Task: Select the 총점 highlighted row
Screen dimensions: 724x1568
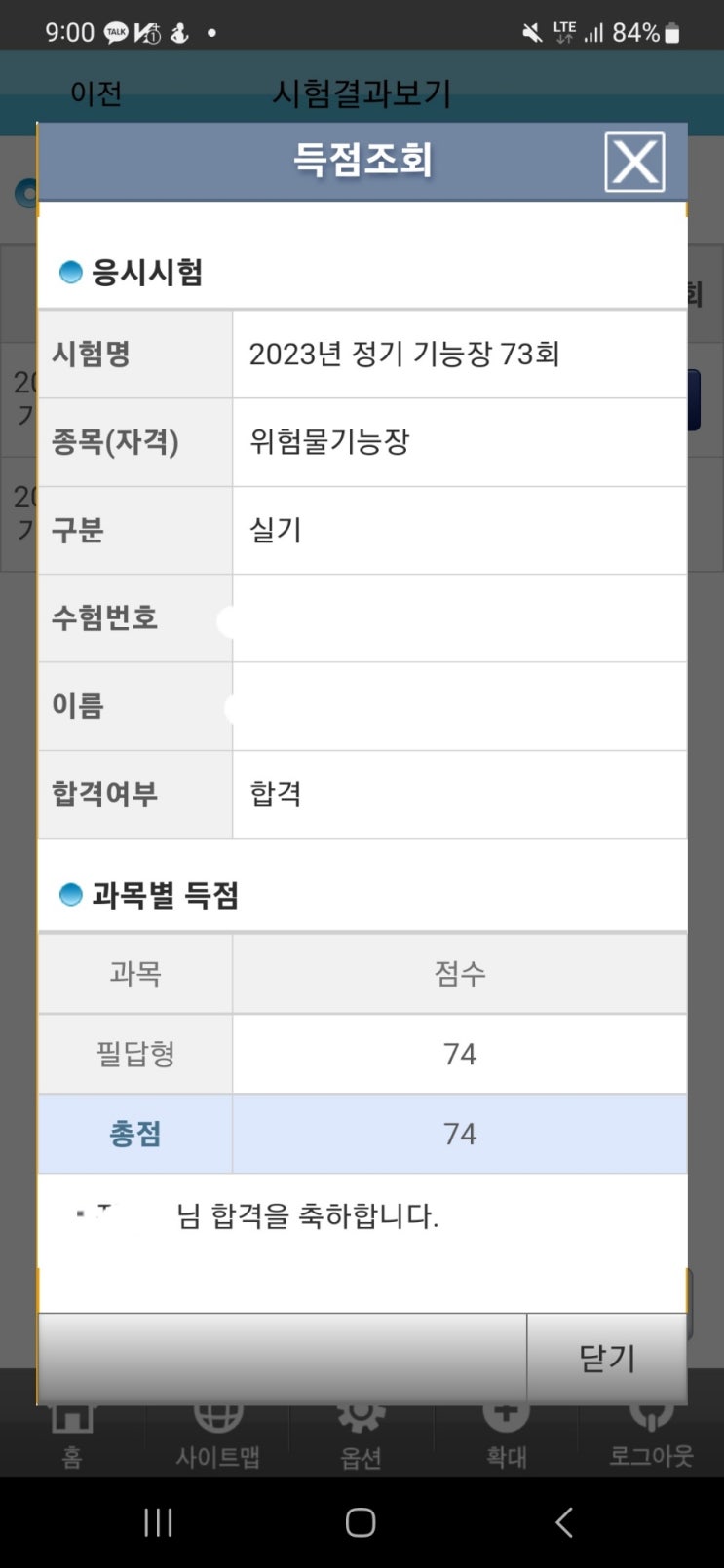Action: tap(362, 1134)
